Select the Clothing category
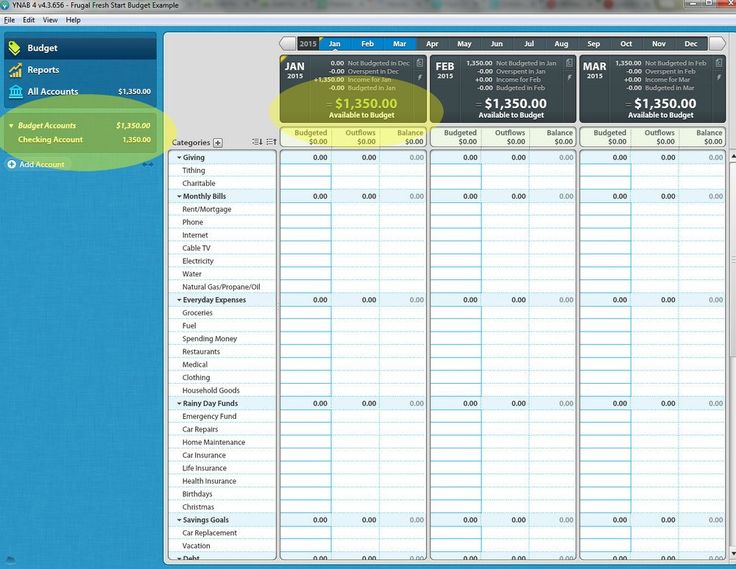 (x=196, y=377)
